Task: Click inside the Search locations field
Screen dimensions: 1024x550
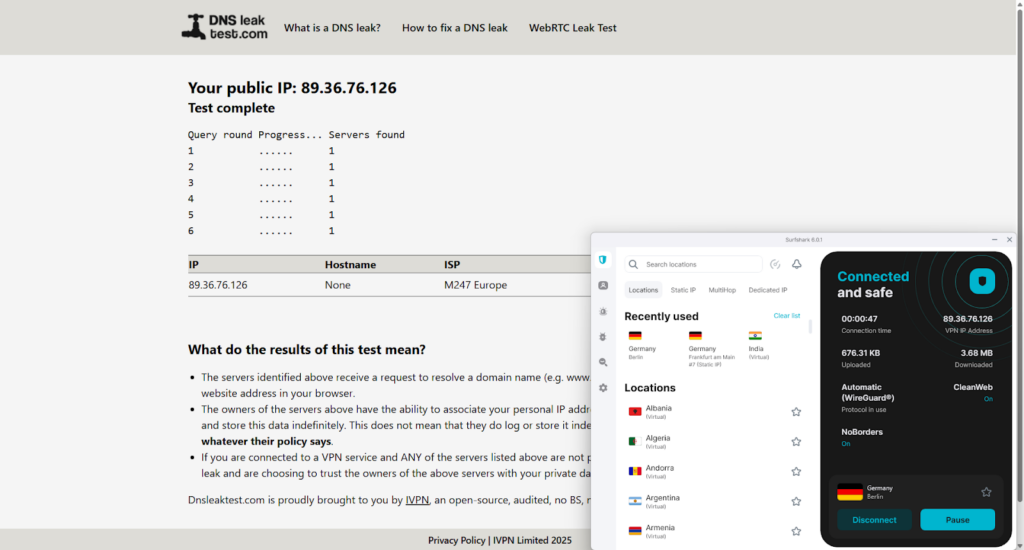Action: 694,265
